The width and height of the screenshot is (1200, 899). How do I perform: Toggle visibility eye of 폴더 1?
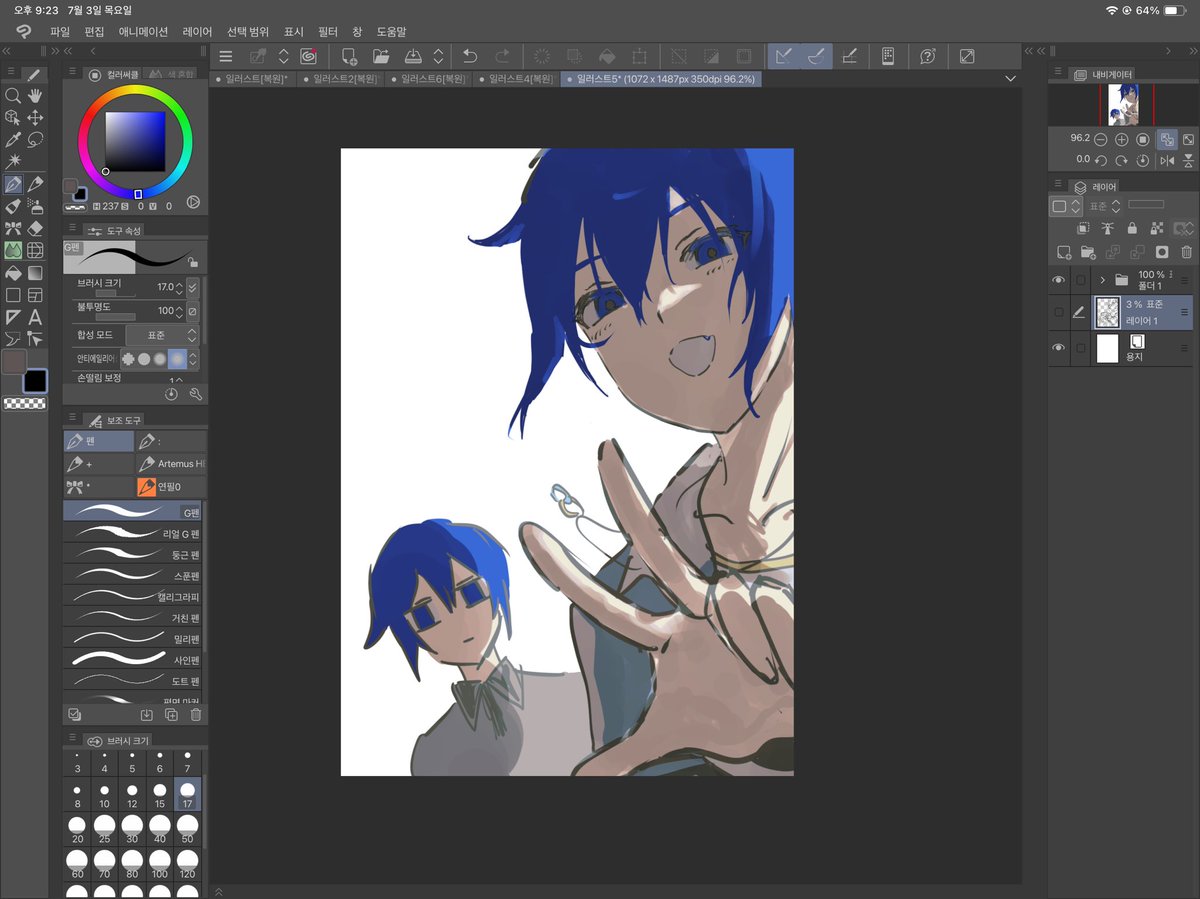coord(1059,280)
